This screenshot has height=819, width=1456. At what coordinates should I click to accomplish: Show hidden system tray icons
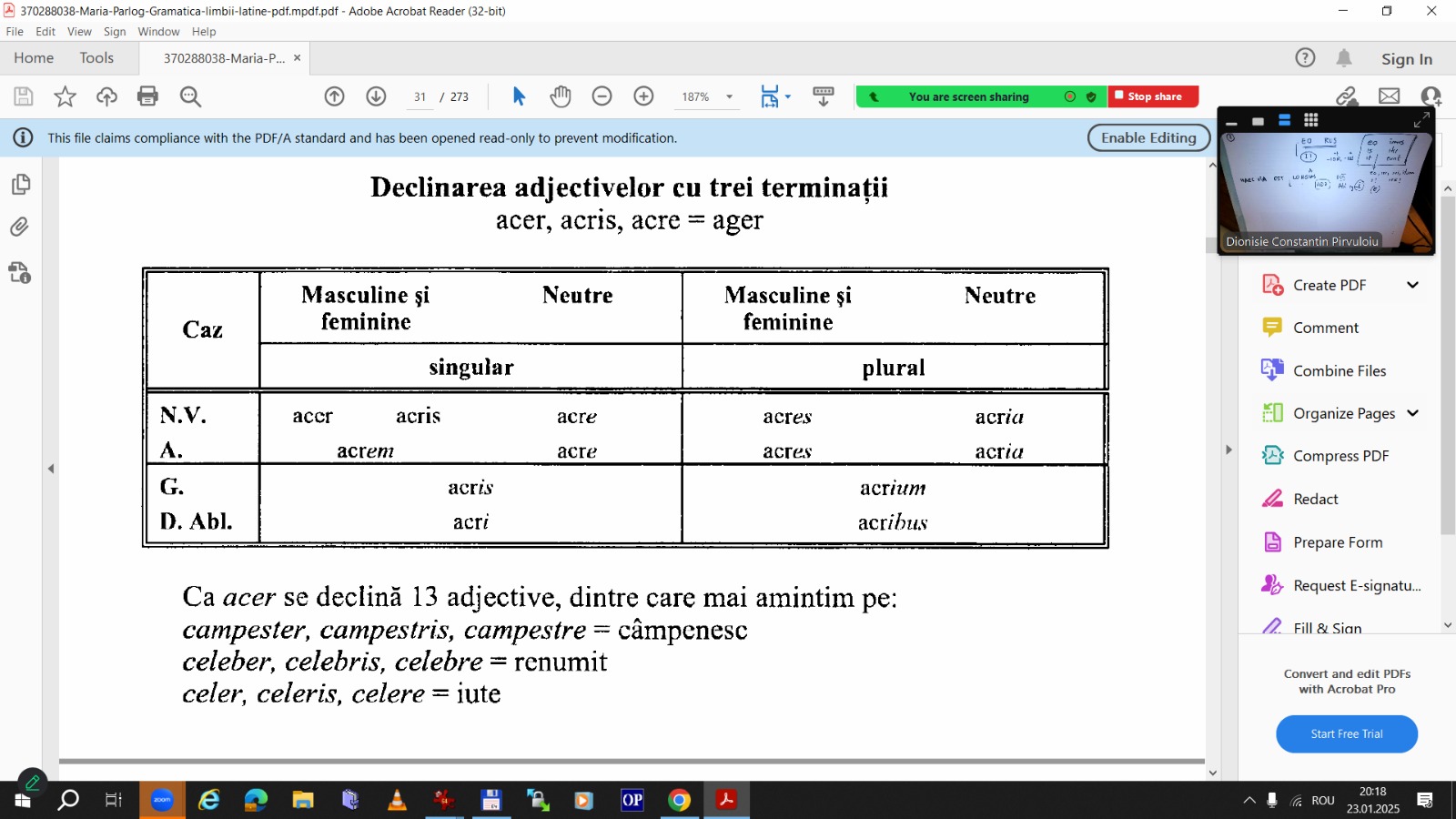coord(1249,800)
